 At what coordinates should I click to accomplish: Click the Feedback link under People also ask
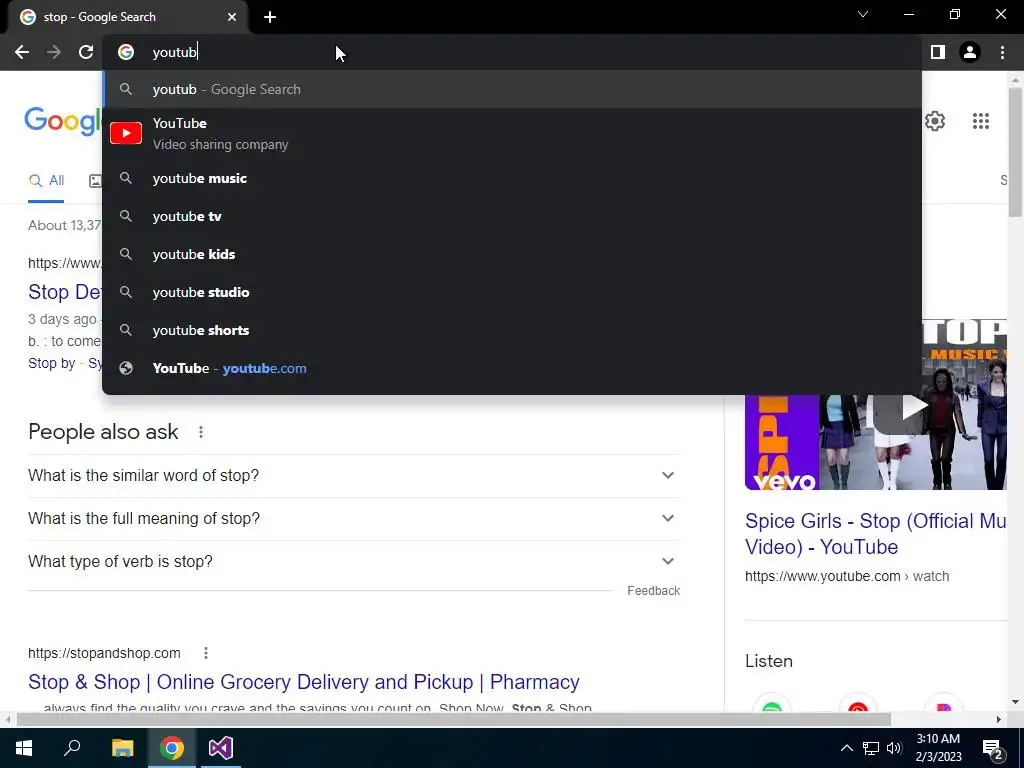pyautogui.click(x=654, y=591)
